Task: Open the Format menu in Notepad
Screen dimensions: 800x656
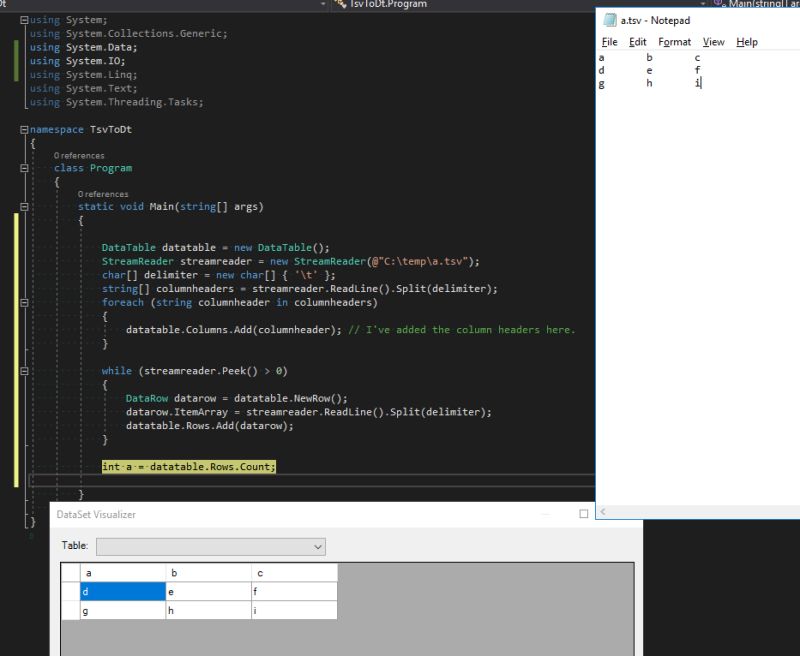Action: (674, 41)
